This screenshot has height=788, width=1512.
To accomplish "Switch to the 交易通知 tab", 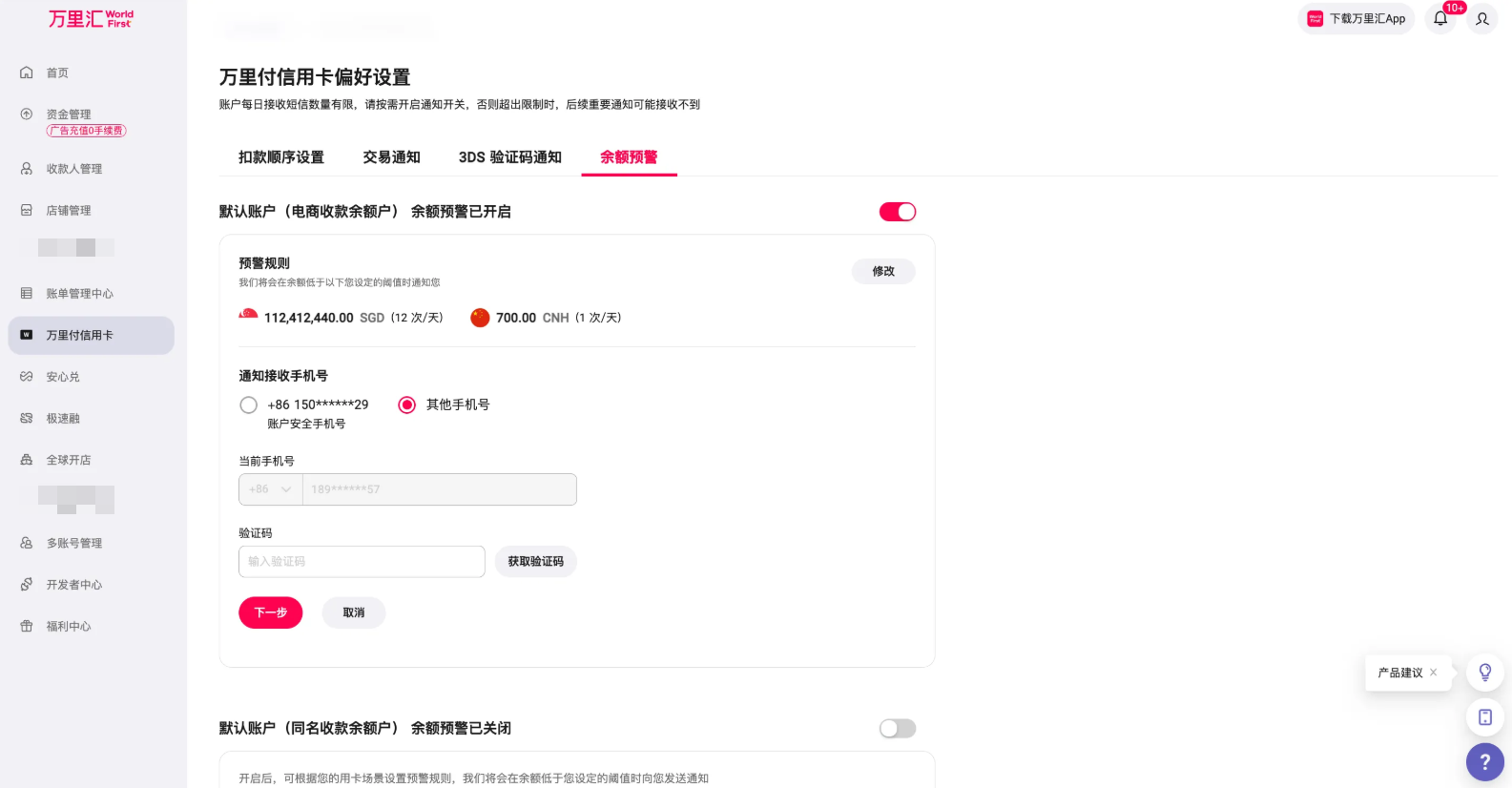I will (391, 157).
